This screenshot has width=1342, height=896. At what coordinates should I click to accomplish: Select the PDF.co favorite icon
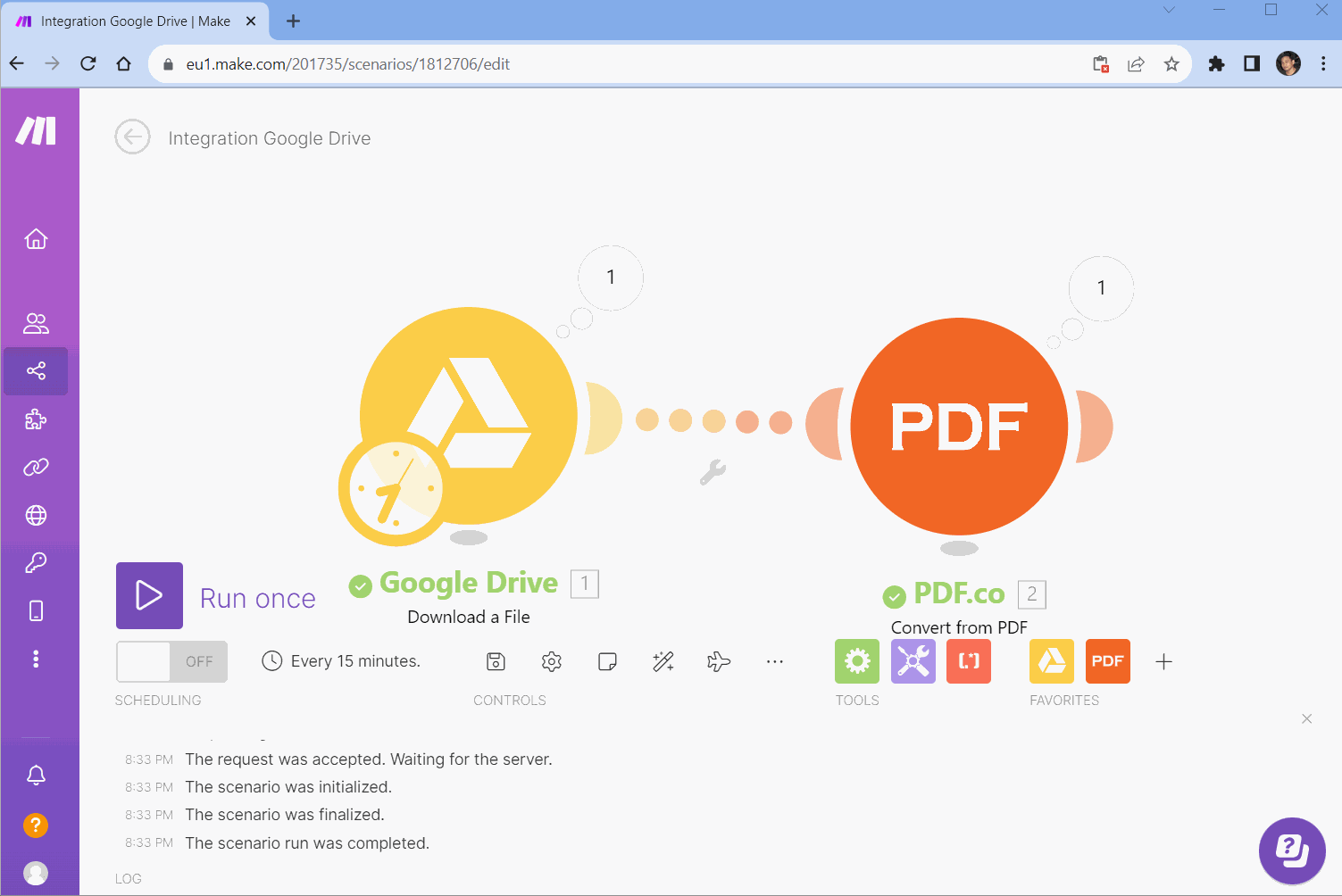coord(1108,661)
